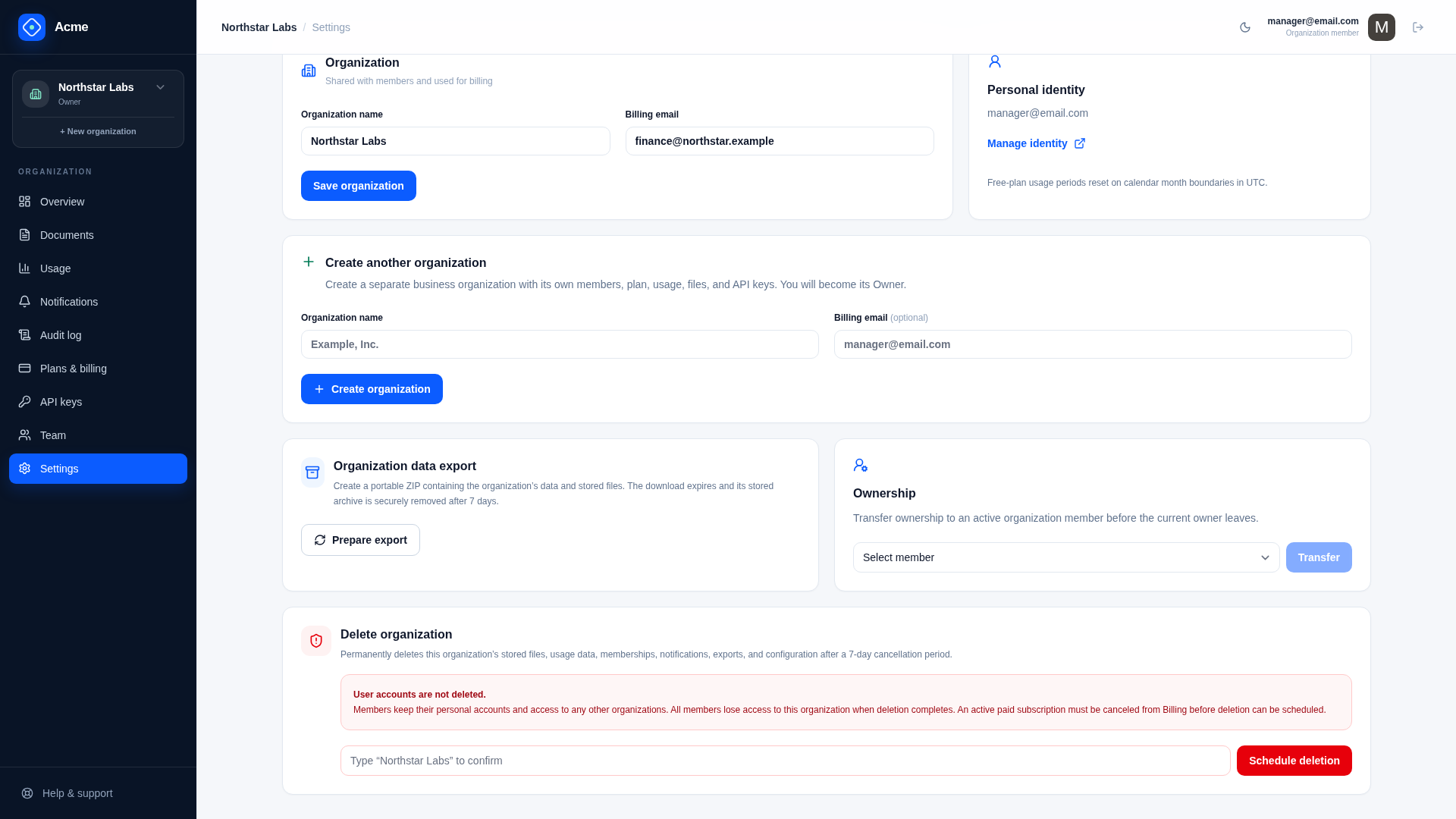Image resolution: width=1456 pixels, height=819 pixels.
Task: Click the Plans & billing card icon
Action: click(24, 369)
